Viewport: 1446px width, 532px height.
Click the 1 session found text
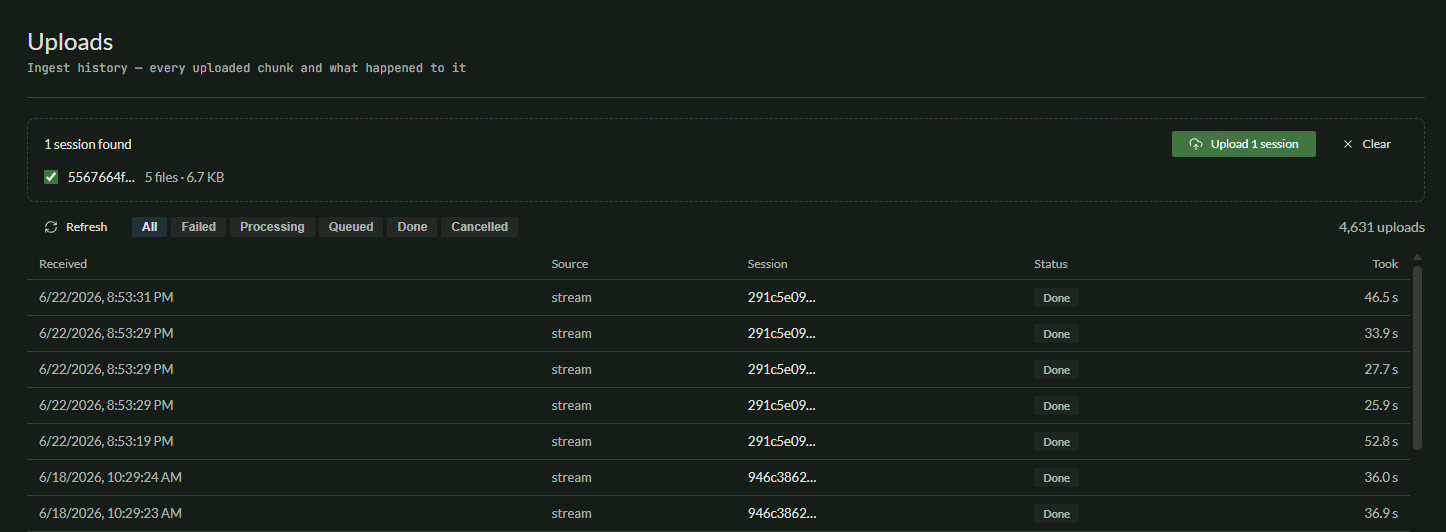coord(88,144)
